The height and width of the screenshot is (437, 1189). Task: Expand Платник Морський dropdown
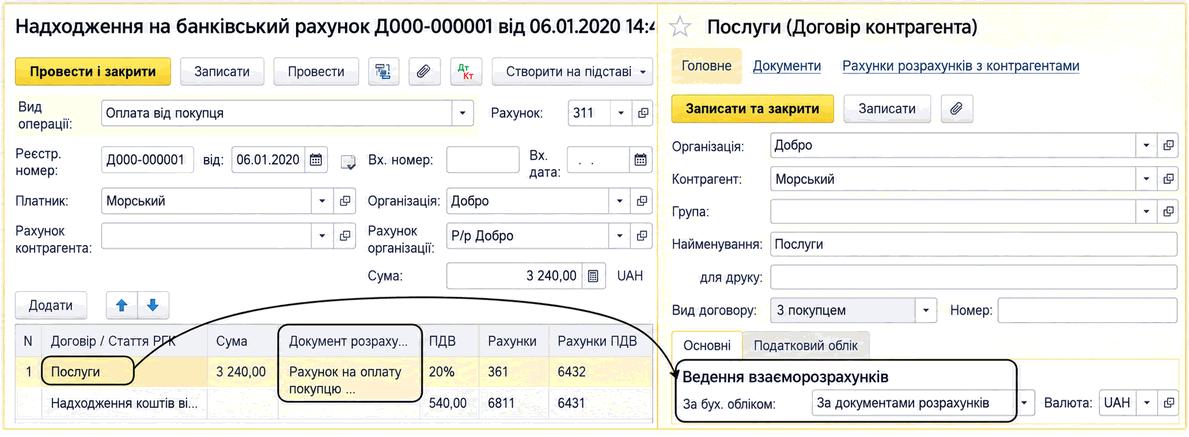click(x=322, y=201)
